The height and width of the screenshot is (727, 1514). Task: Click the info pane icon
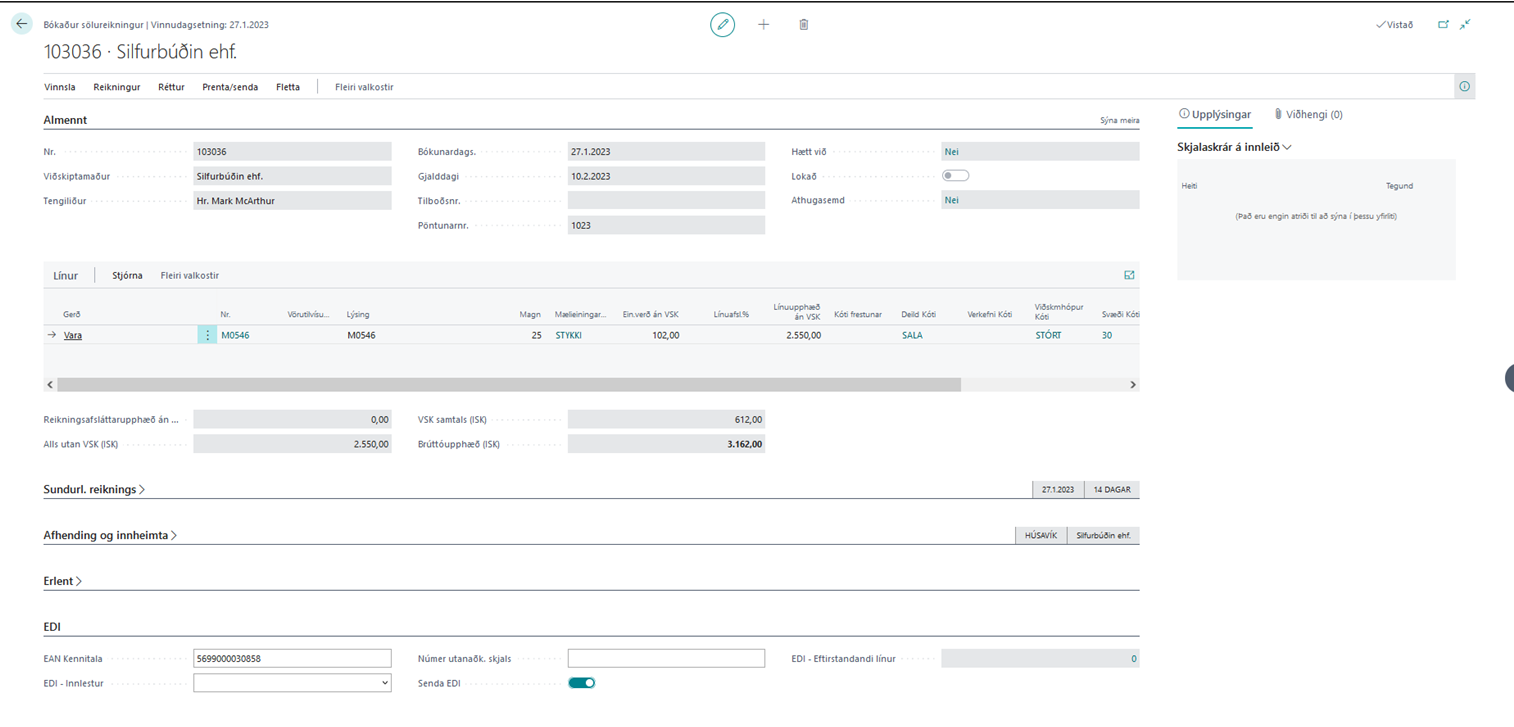pos(1464,87)
